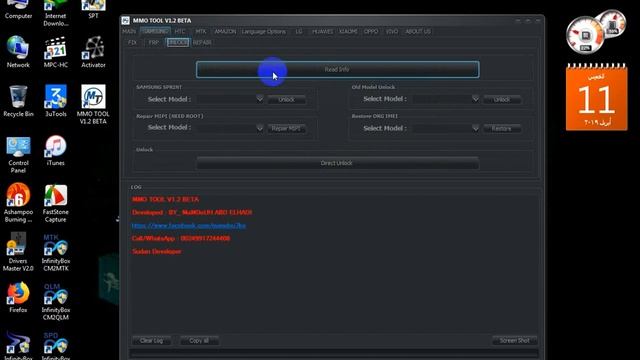Launch InfinityBox CM2MTK shortcut
The image size is (640, 360).
(x=56, y=253)
